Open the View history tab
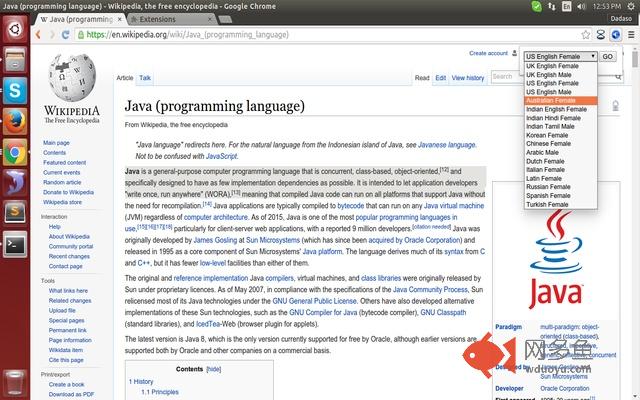 [x=468, y=78]
